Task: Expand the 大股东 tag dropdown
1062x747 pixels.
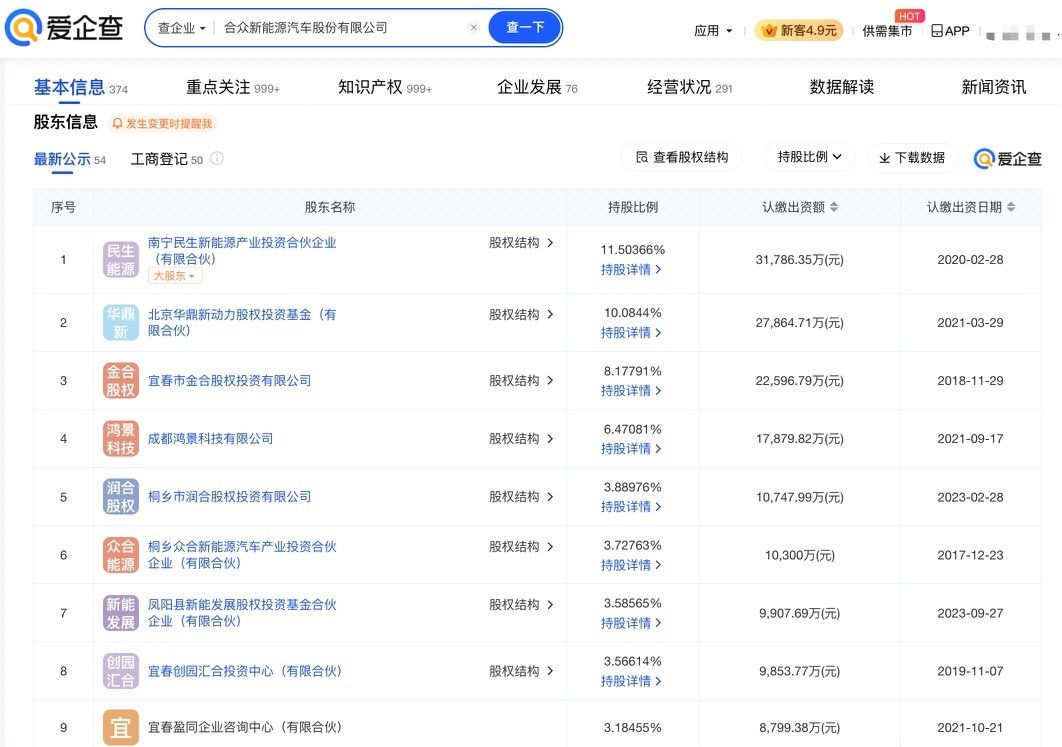Action: coord(174,276)
